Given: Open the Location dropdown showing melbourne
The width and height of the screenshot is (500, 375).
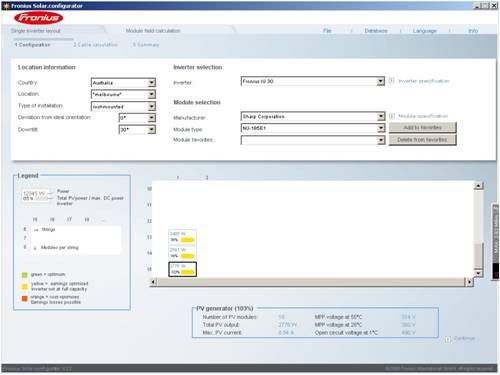Looking at the screenshot, I should [x=123, y=94].
